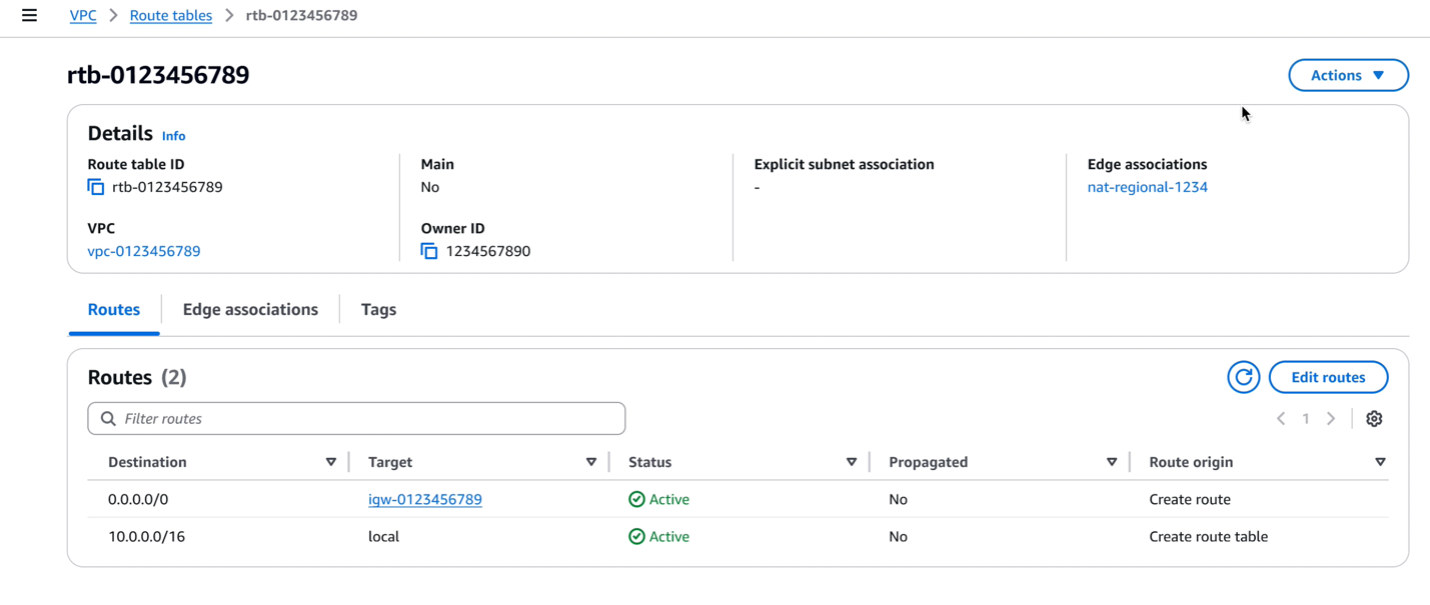
Task: Copy the Owner ID value
Action: [x=429, y=251]
